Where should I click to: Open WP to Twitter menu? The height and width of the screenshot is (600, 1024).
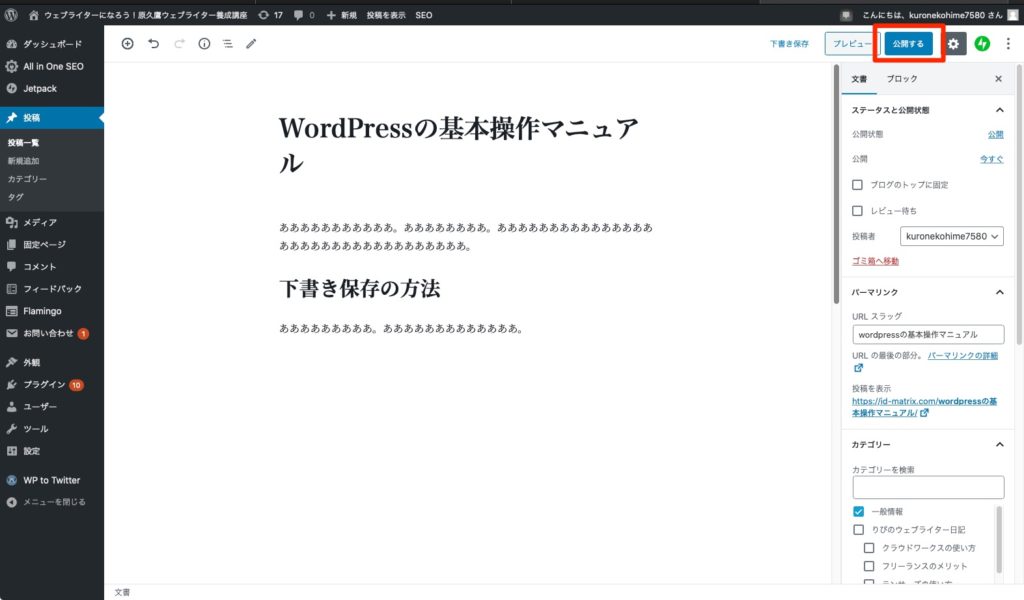52,480
